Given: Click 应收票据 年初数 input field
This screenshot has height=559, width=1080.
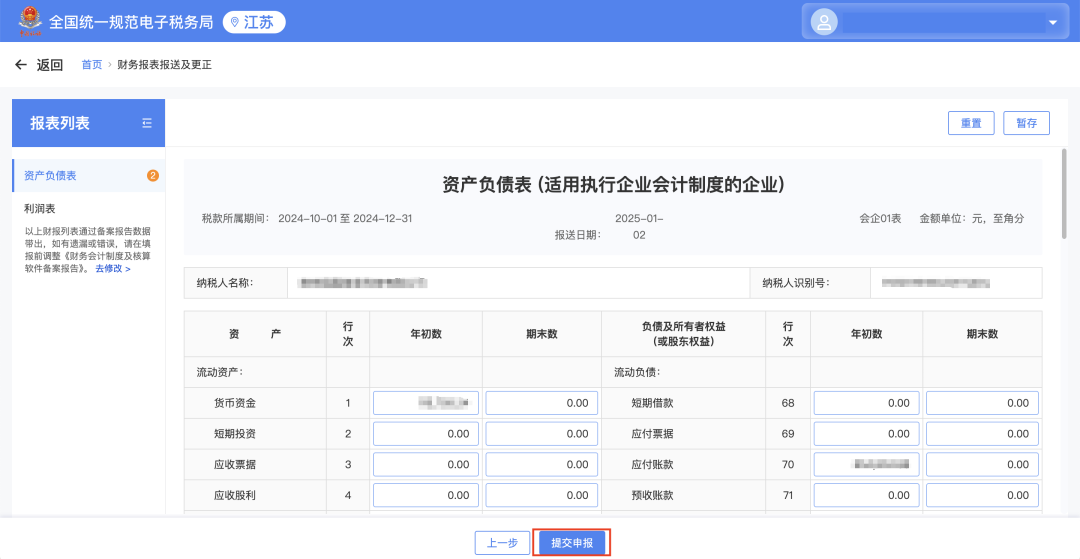Looking at the screenshot, I should [x=426, y=465].
